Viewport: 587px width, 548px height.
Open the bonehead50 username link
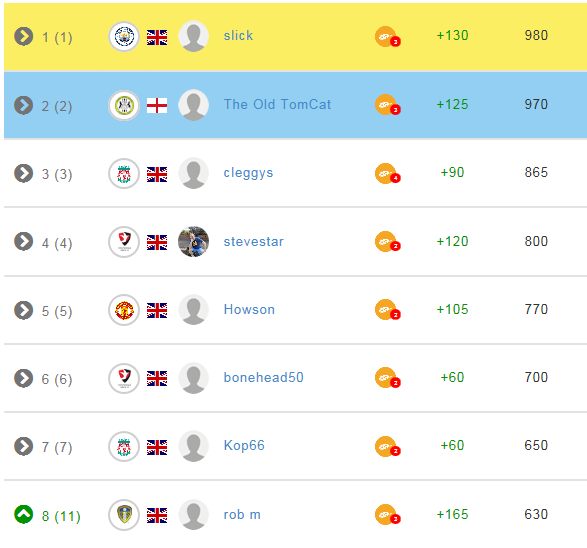point(264,377)
